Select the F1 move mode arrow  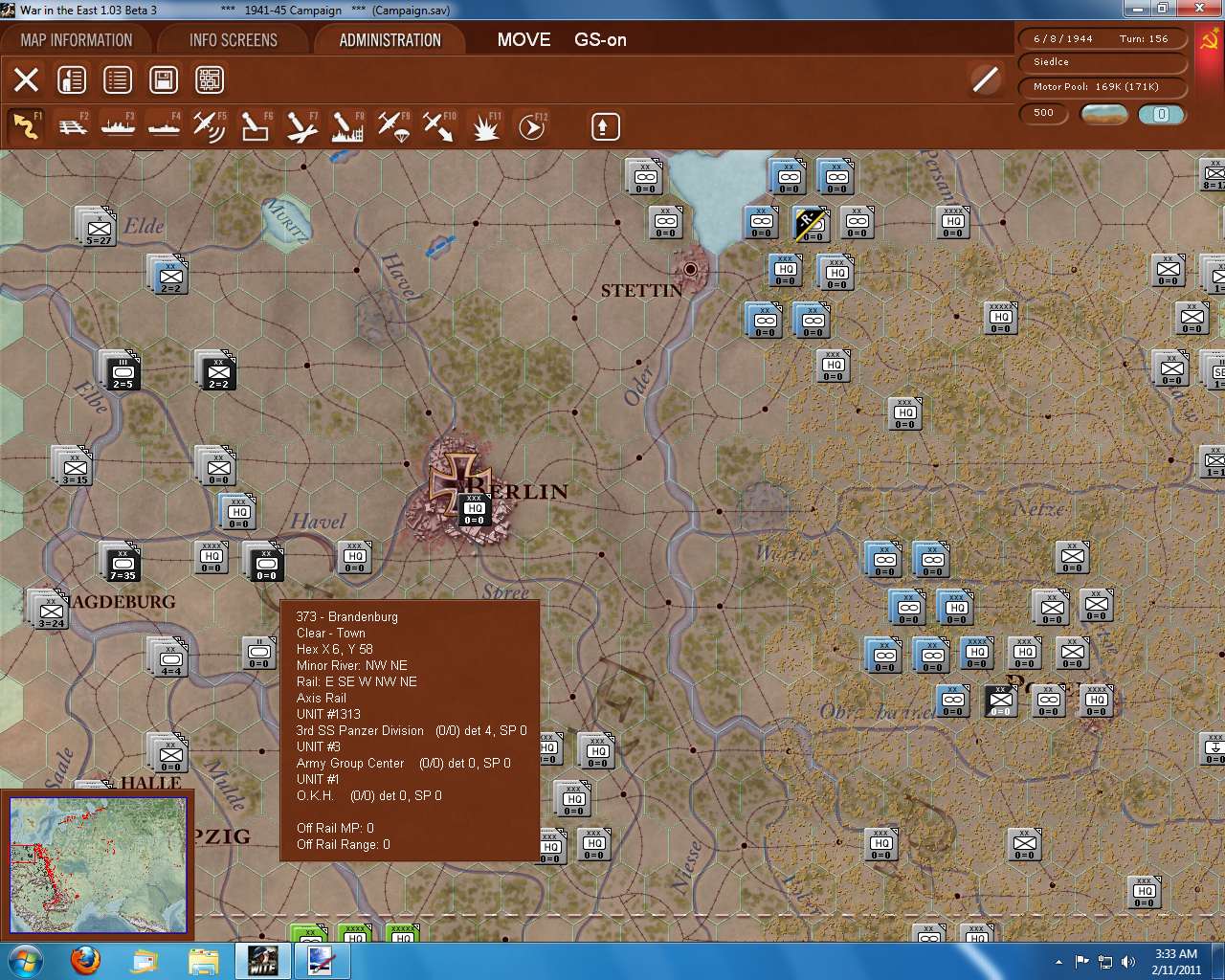[26, 126]
